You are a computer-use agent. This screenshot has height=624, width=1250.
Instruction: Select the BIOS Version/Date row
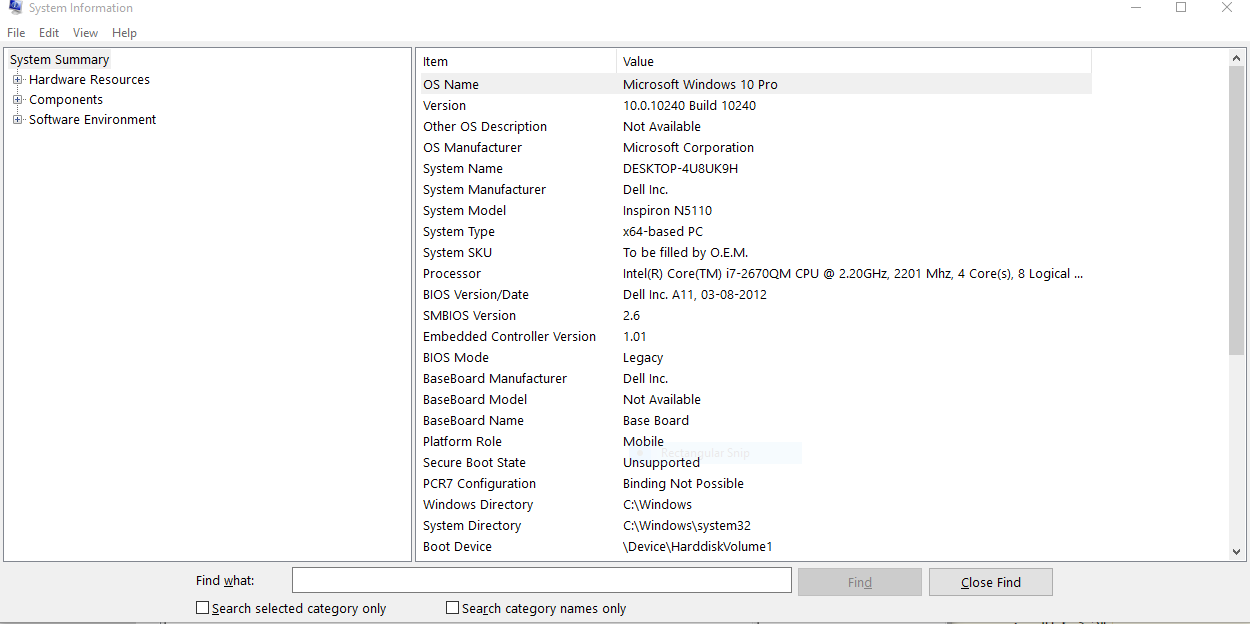(754, 295)
